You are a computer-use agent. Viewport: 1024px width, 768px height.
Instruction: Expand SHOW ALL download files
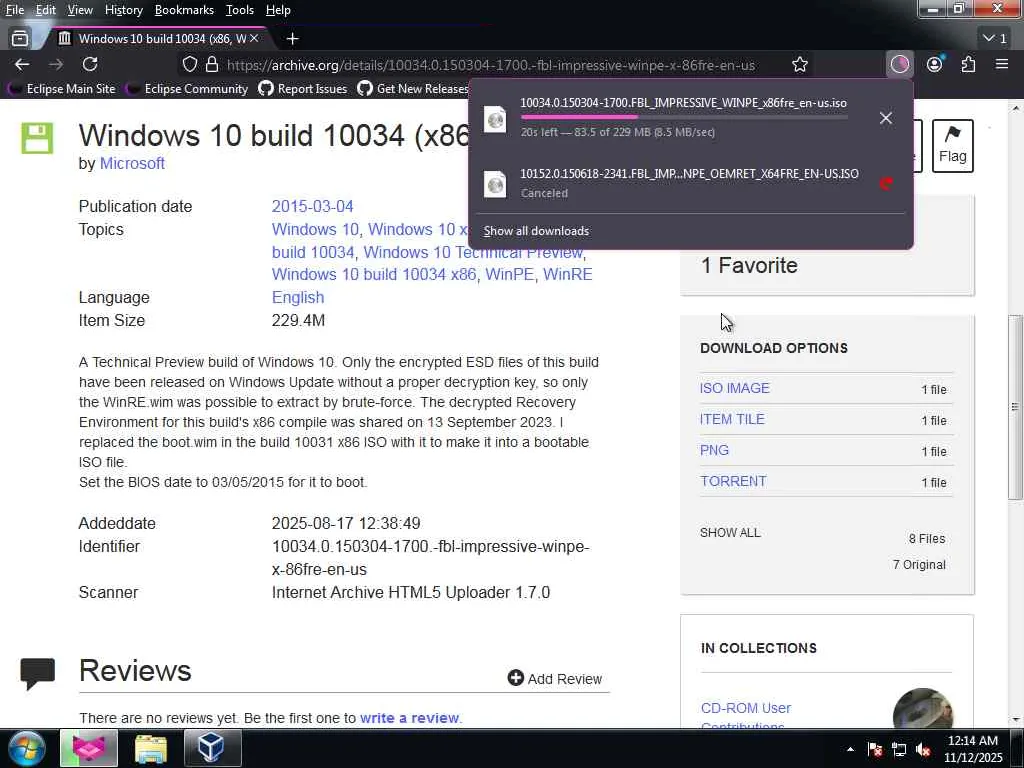click(x=730, y=532)
